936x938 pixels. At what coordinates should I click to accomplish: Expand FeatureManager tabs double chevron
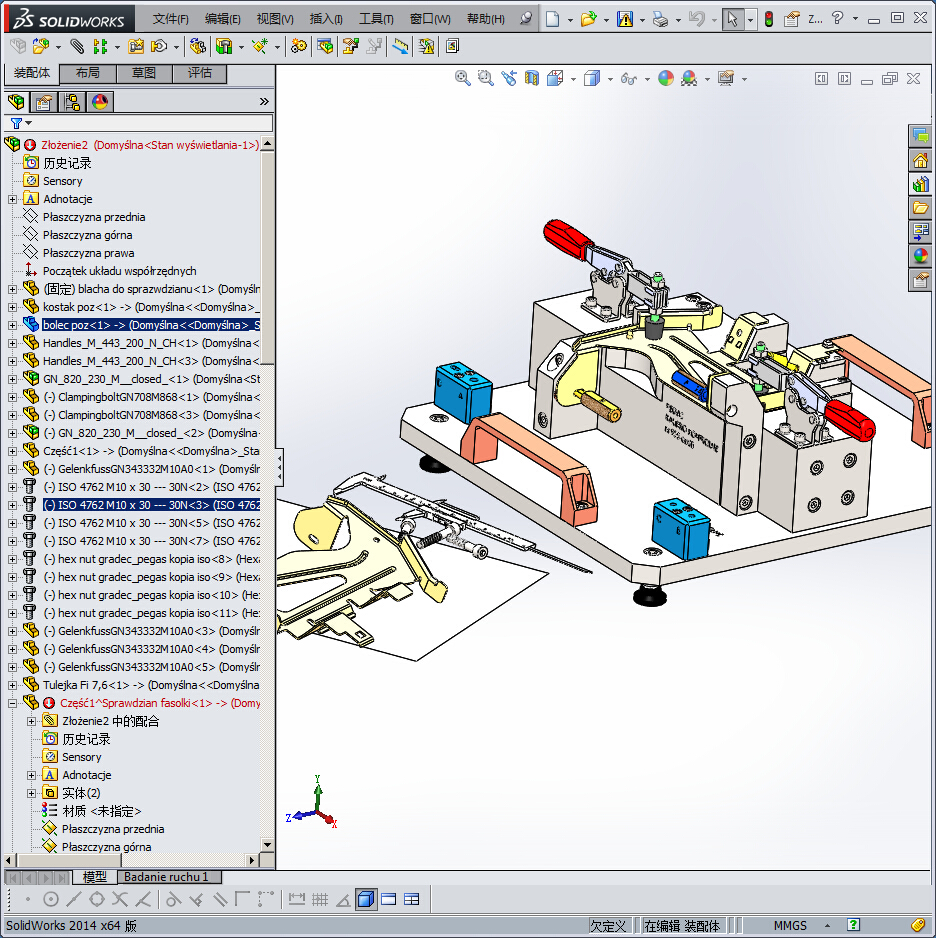[264, 102]
